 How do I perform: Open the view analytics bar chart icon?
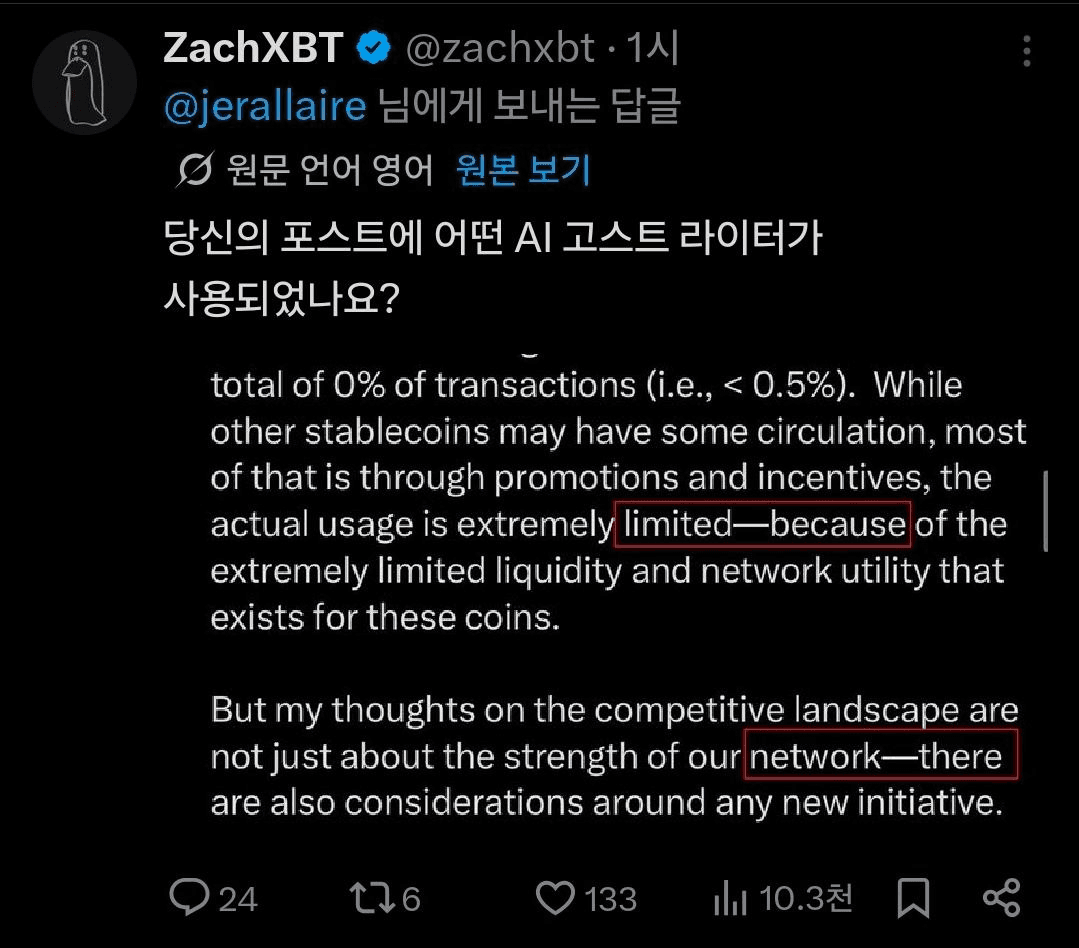(x=730, y=898)
